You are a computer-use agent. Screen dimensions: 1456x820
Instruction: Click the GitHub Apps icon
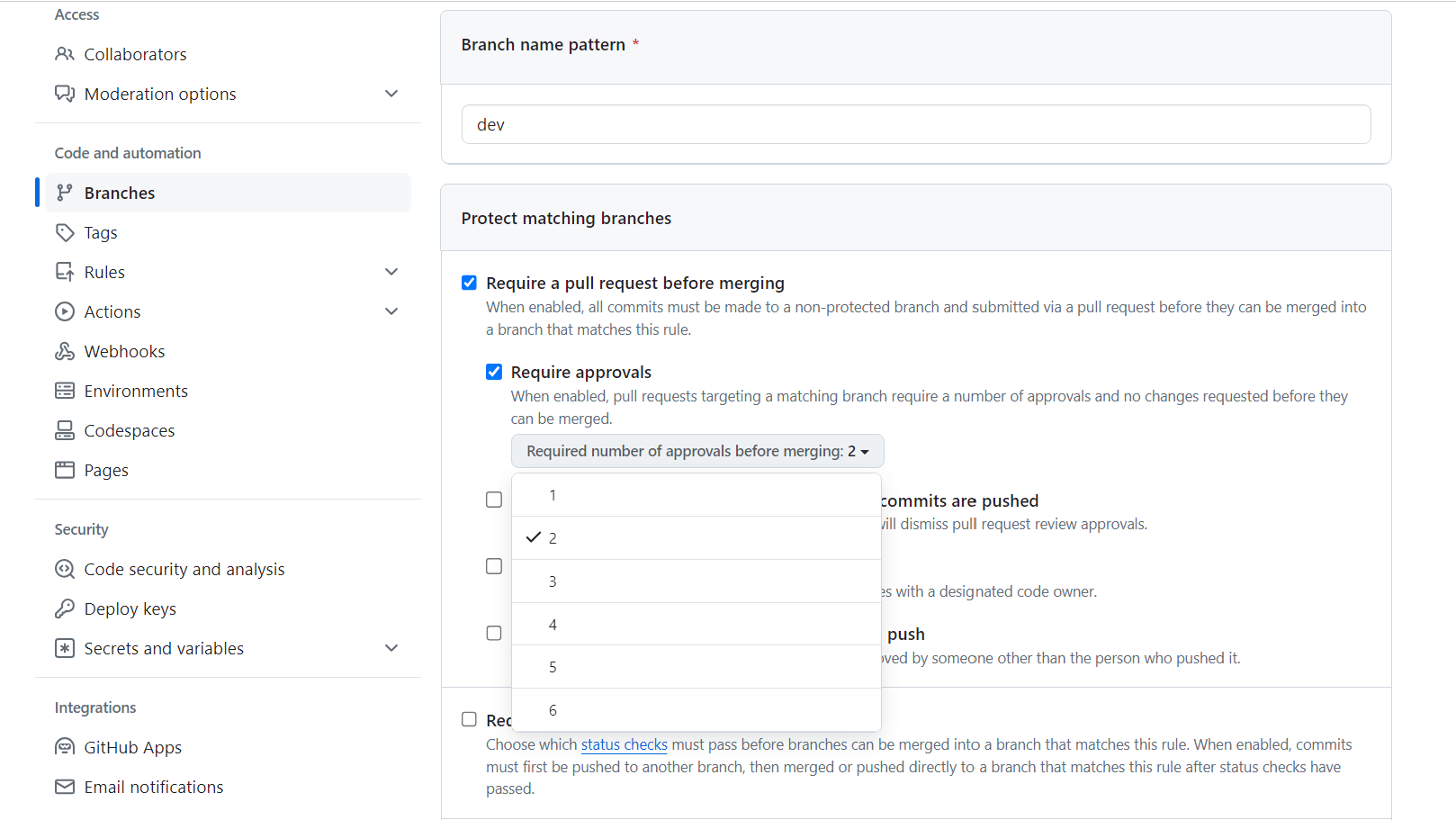(x=65, y=747)
